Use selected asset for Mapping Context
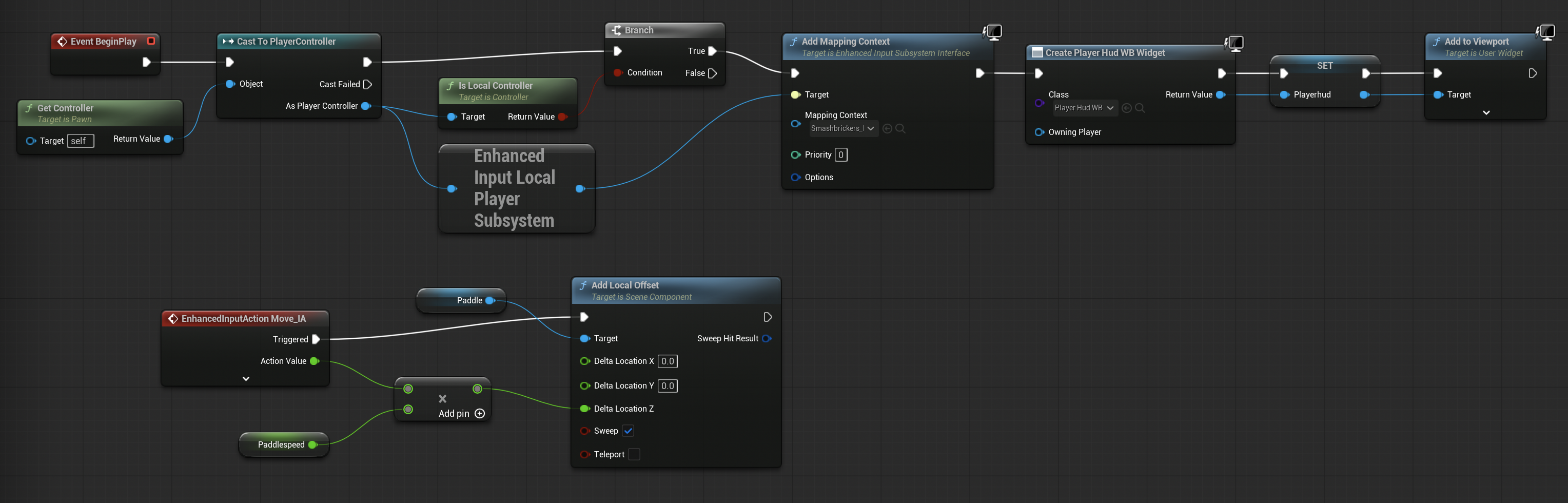The image size is (1568, 503). click(x=887, y=128)
